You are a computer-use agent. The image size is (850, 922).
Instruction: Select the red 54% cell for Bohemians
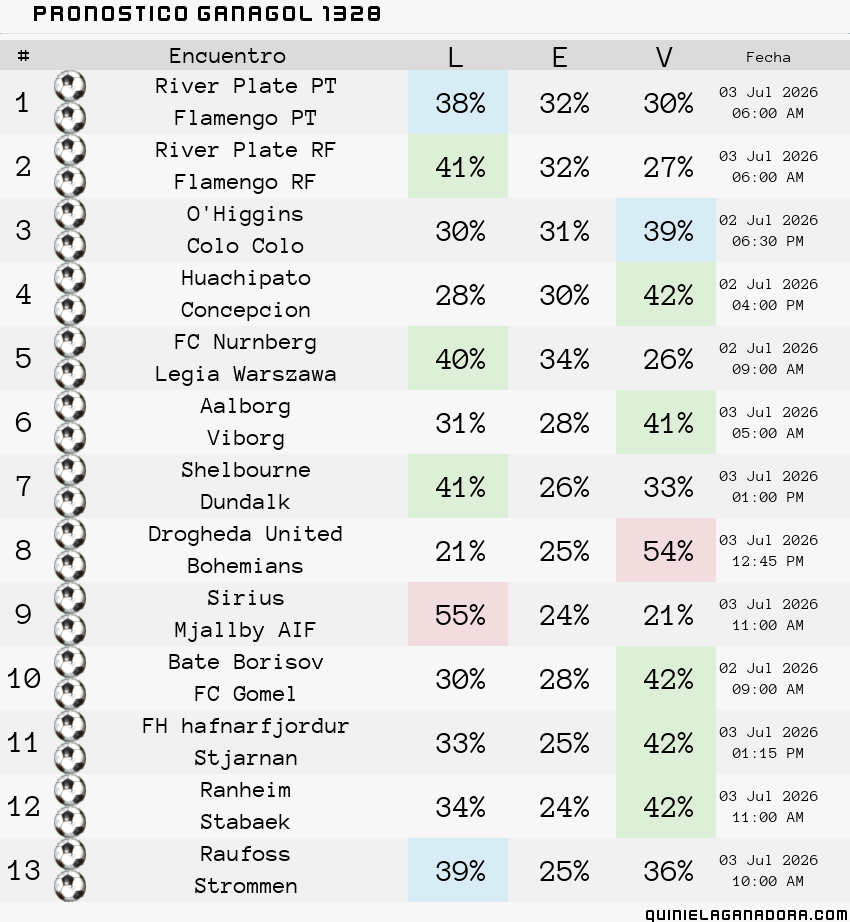(666, 550)
